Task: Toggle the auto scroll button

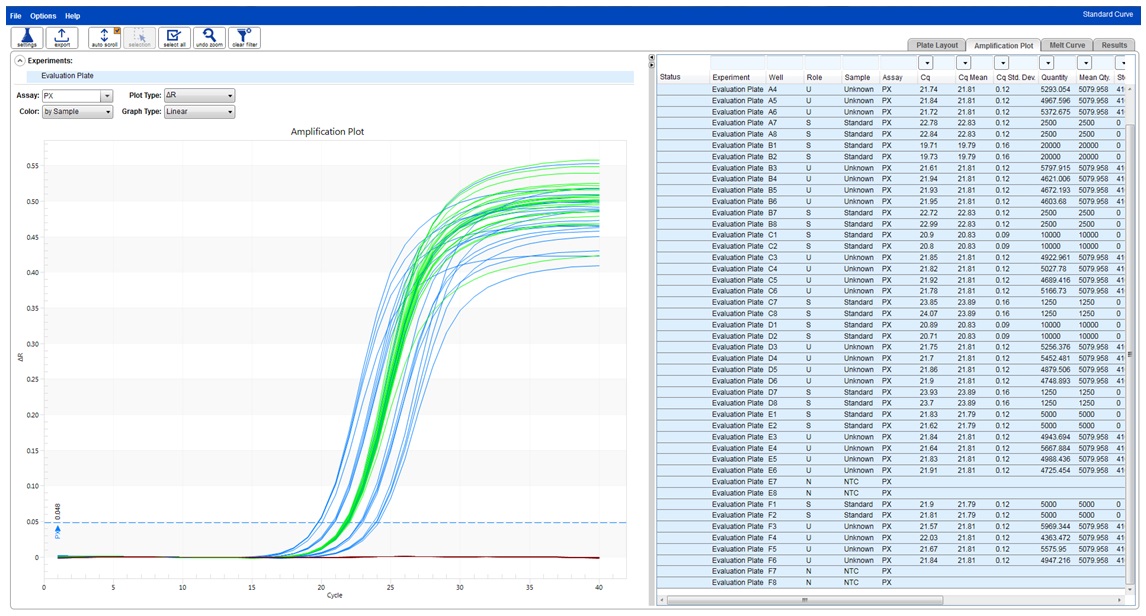Action: pyautogui.click(x=104, y=38)
